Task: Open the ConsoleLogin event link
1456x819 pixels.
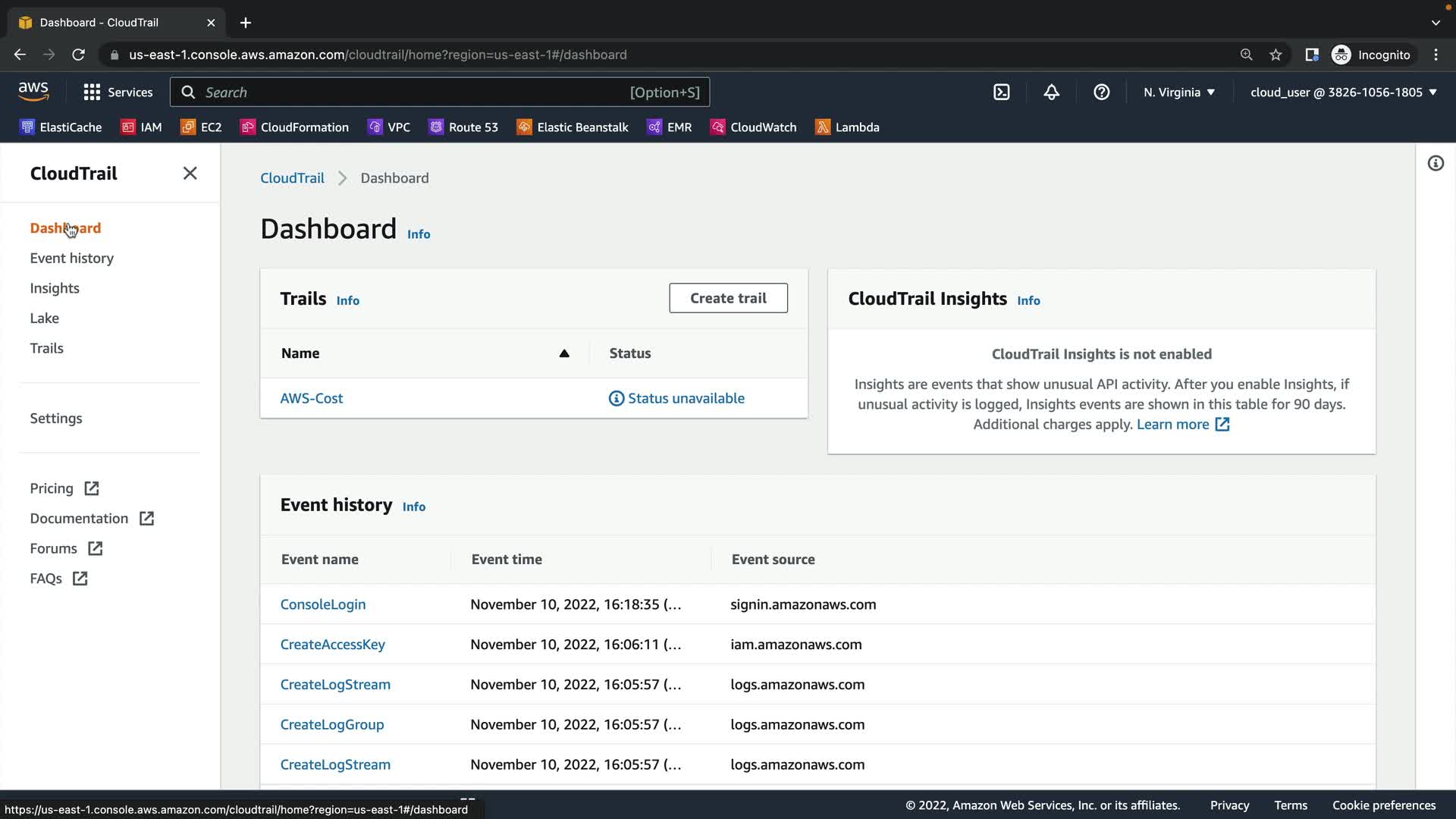Action: 322,604
